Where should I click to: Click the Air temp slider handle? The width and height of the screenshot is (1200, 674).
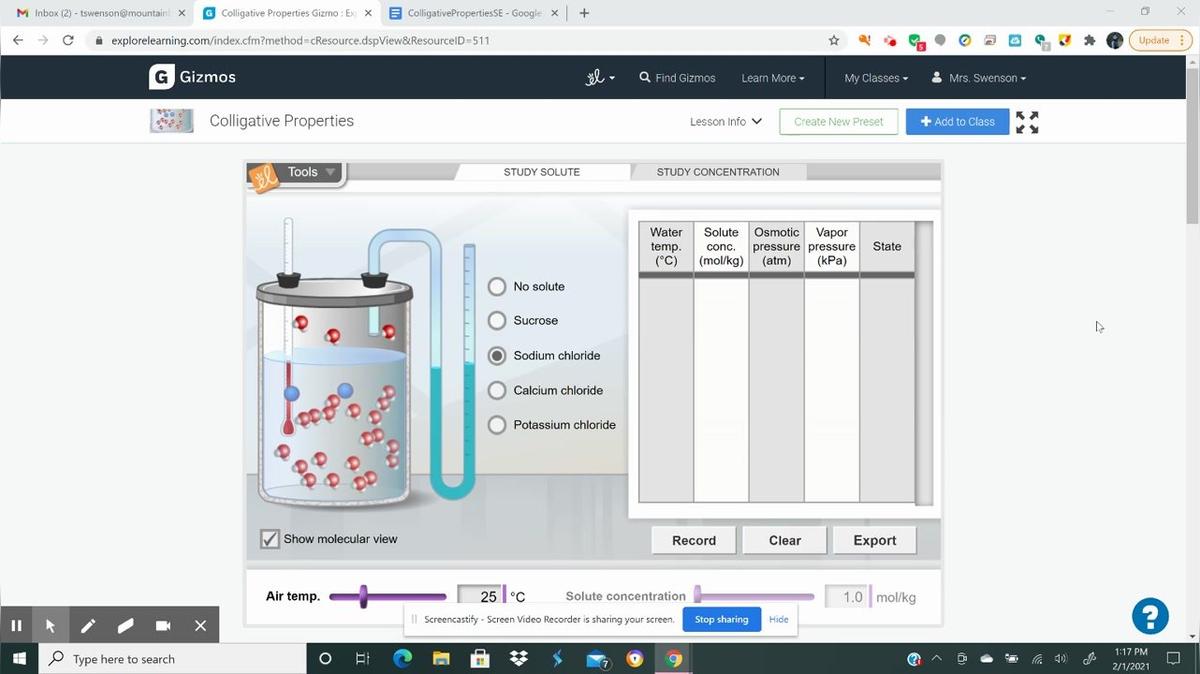363,597
